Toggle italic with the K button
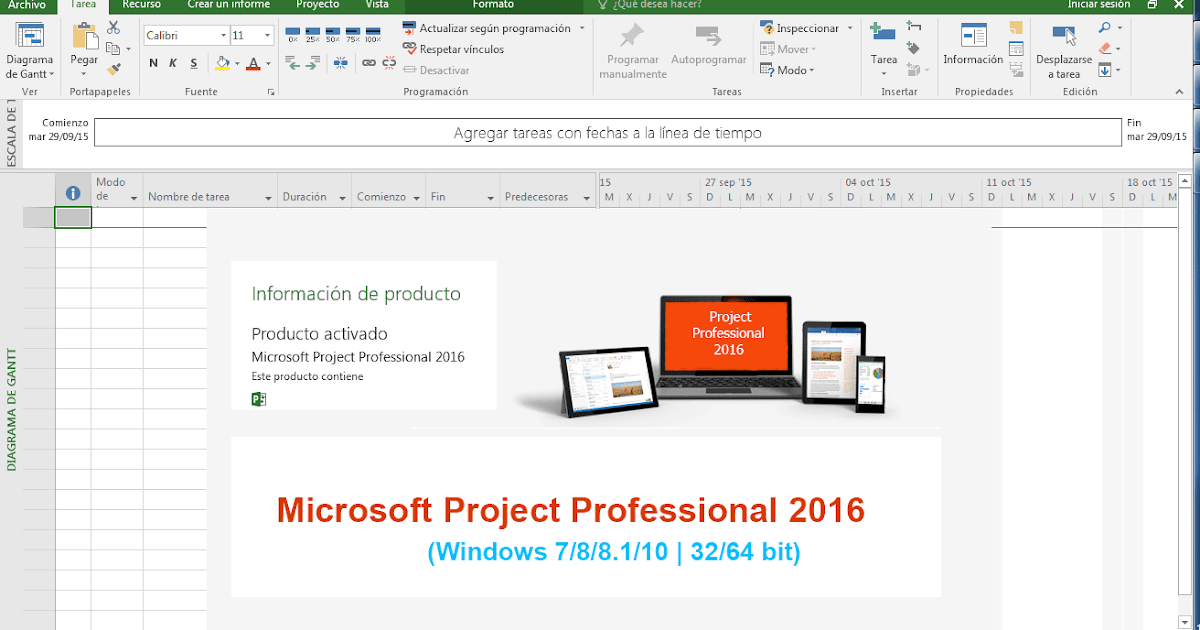The image size is (1200, 630). click(x=173, y=62)
